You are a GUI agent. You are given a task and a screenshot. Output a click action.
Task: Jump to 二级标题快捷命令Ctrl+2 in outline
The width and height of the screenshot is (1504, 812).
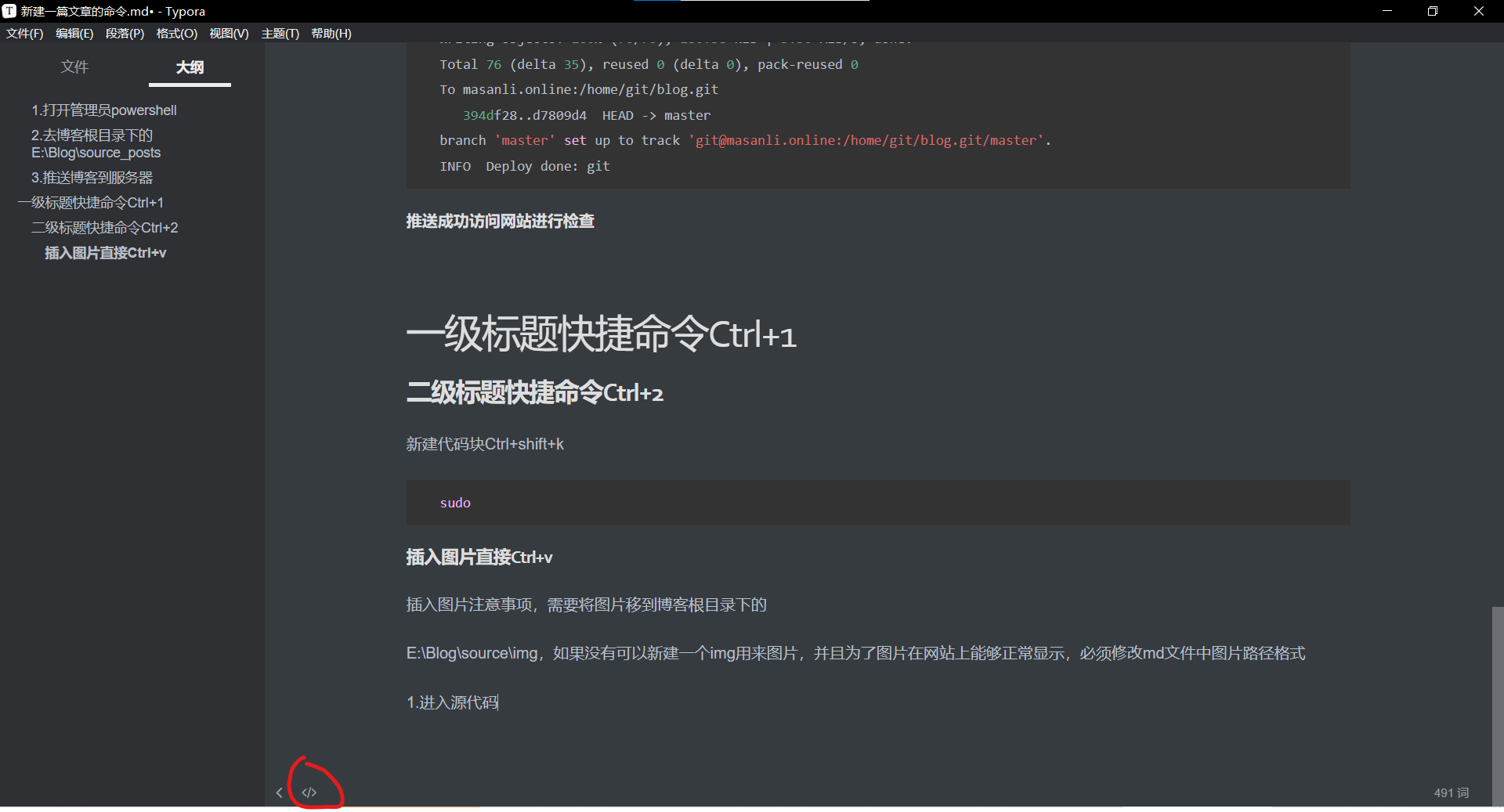point(104,227)
